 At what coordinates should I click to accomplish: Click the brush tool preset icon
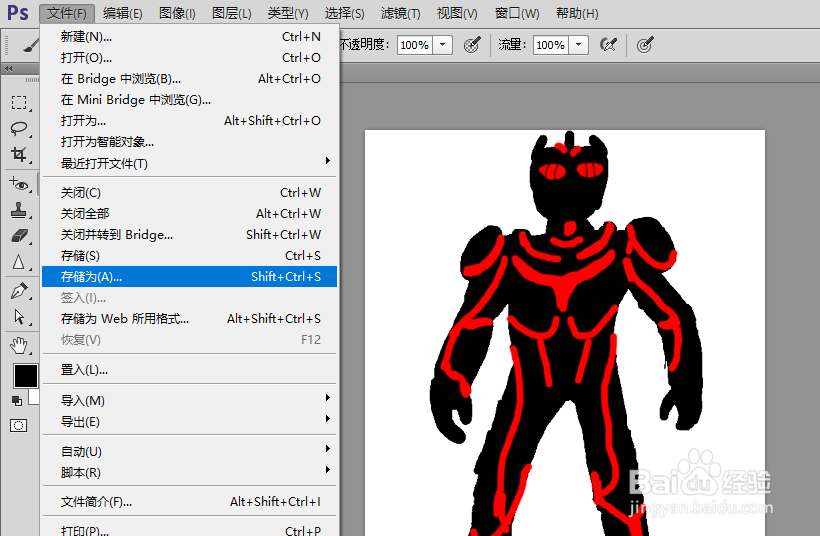[30, 45]
